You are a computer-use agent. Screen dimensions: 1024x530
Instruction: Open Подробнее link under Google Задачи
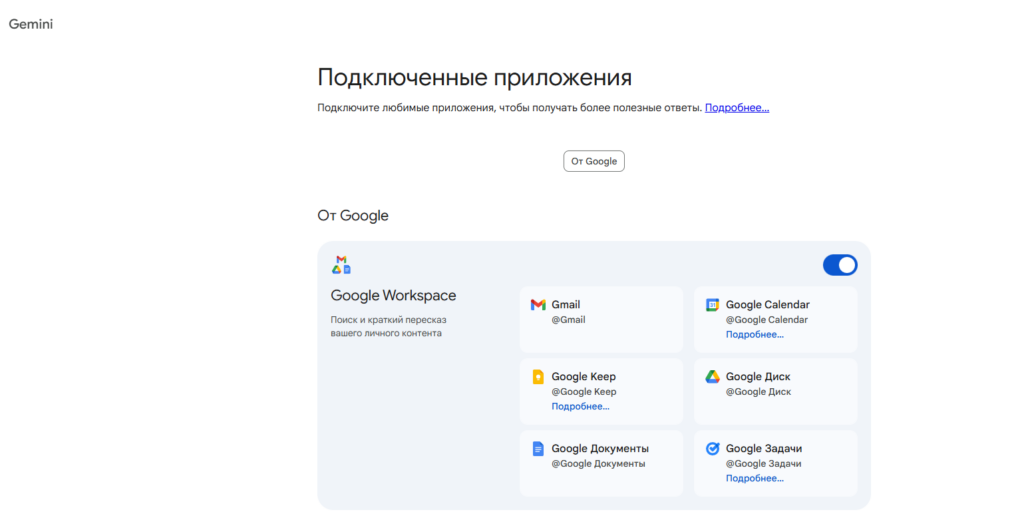coord(754,478)
